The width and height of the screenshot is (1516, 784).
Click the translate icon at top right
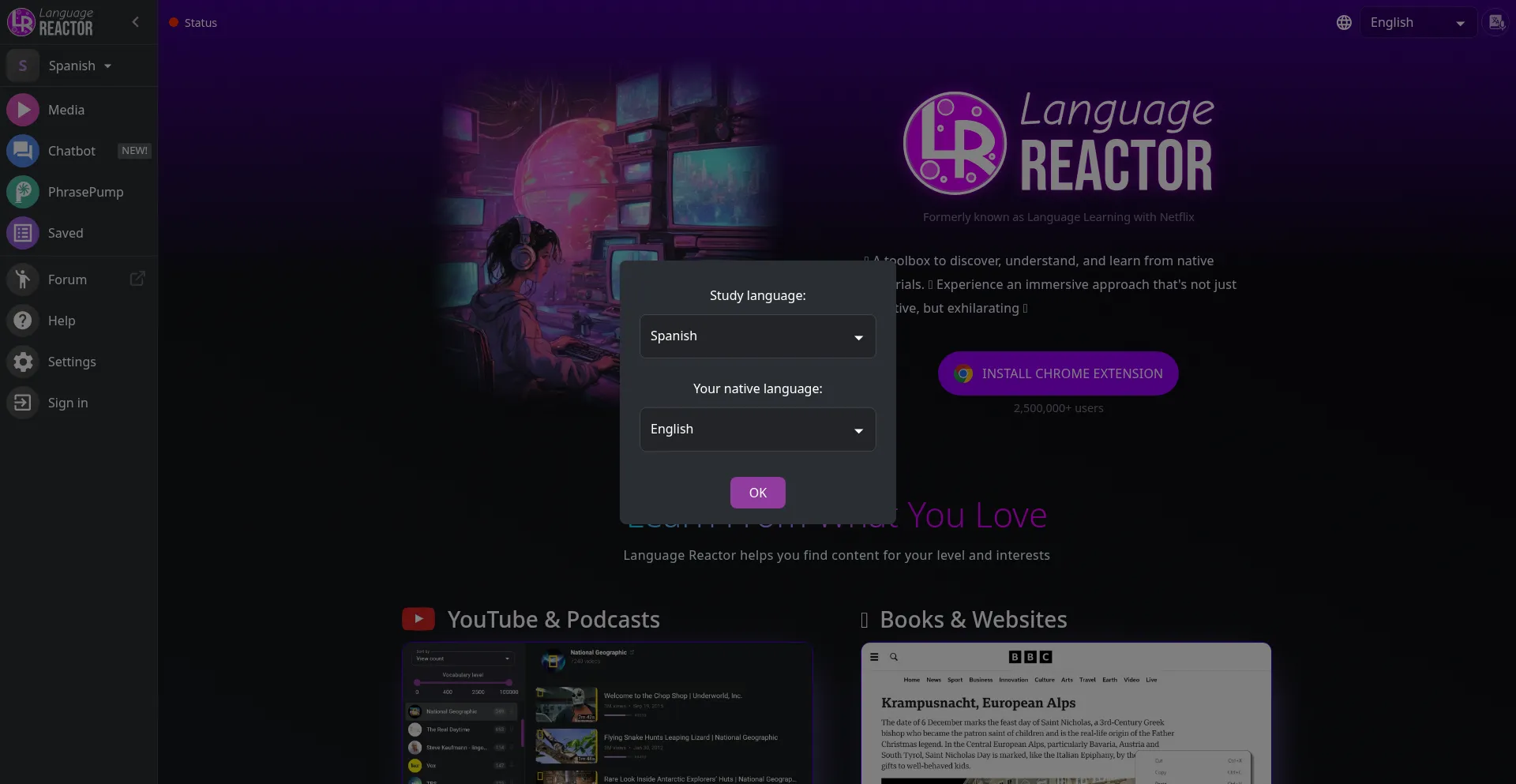click(1496, 22)
